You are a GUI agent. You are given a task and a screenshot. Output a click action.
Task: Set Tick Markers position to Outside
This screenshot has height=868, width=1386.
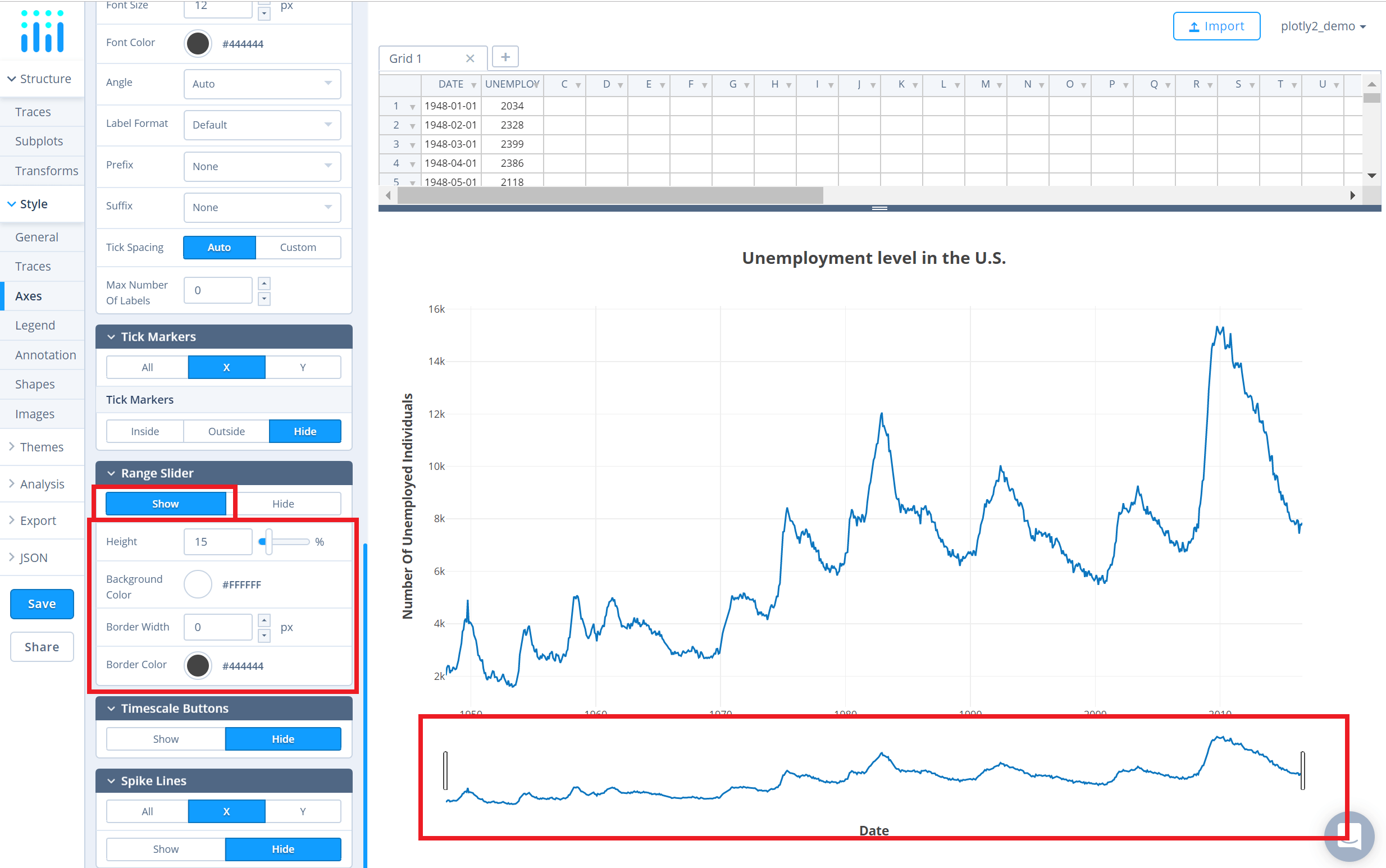click(x=226, y=431)
